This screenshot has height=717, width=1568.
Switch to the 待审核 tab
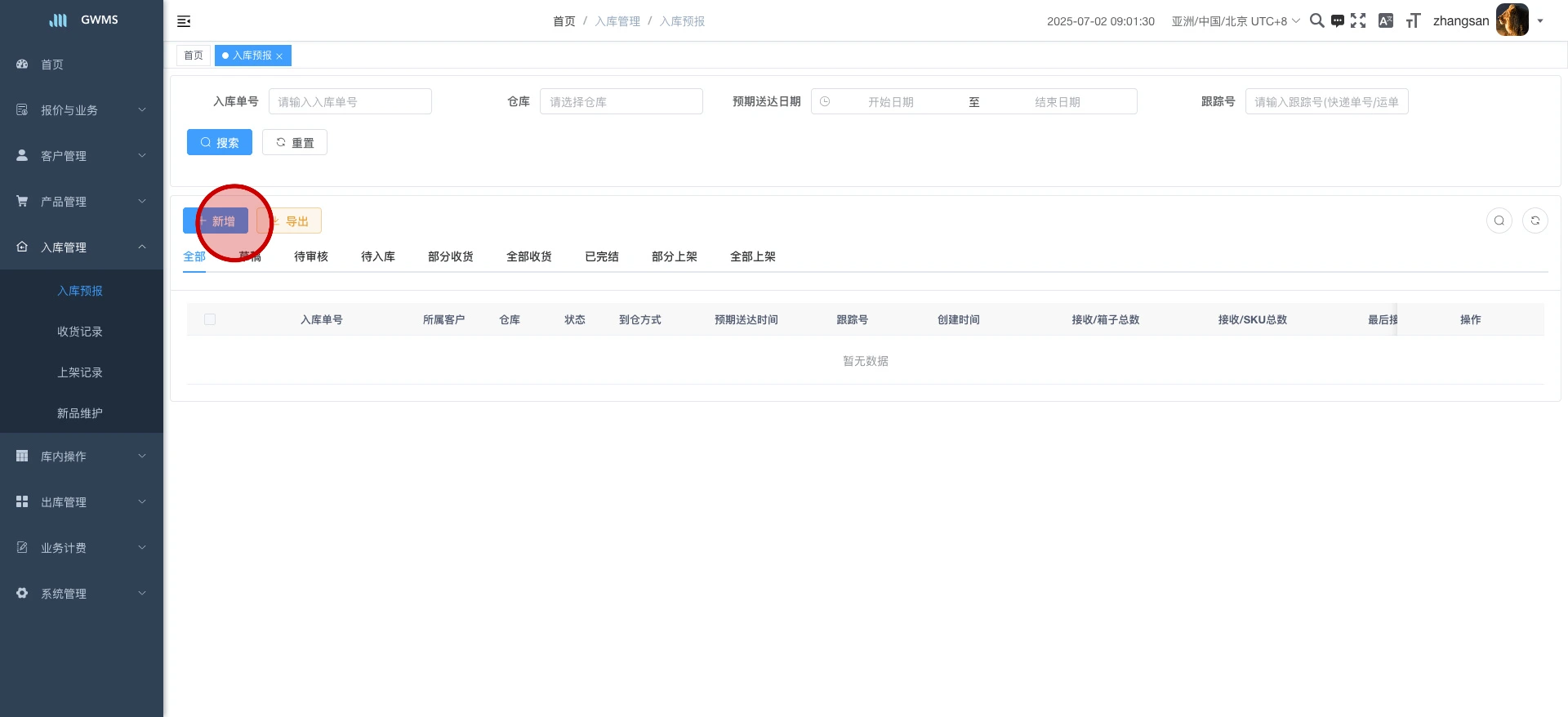[311, 256]
